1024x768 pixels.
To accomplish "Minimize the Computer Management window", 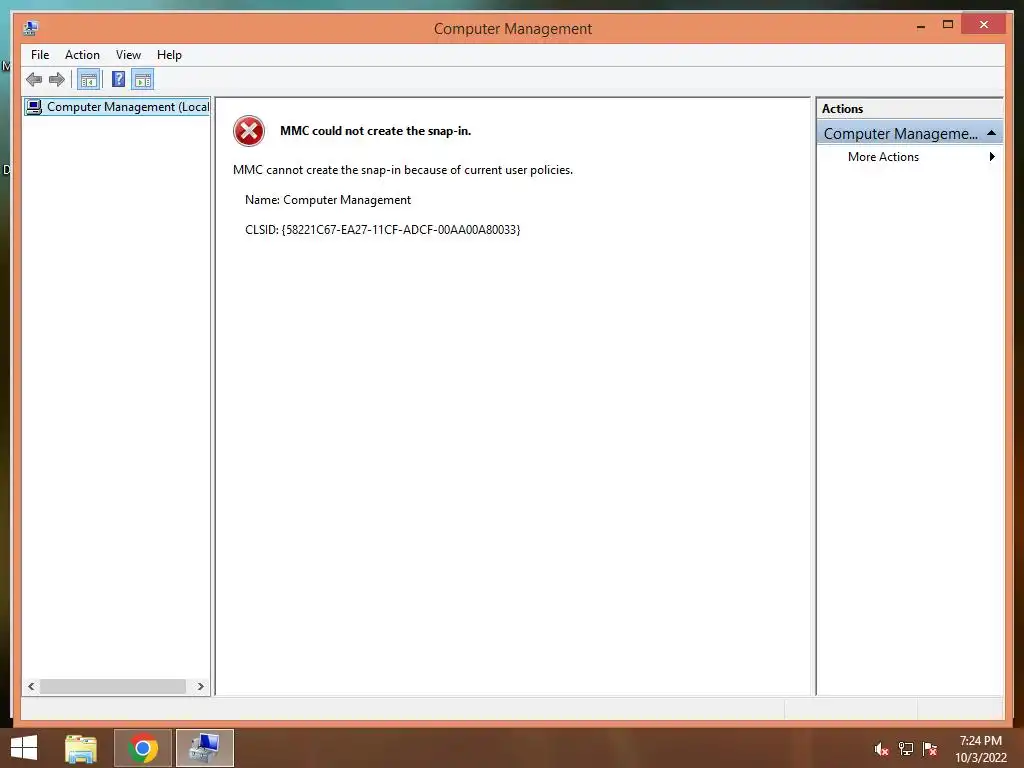I will pos(921,25).
